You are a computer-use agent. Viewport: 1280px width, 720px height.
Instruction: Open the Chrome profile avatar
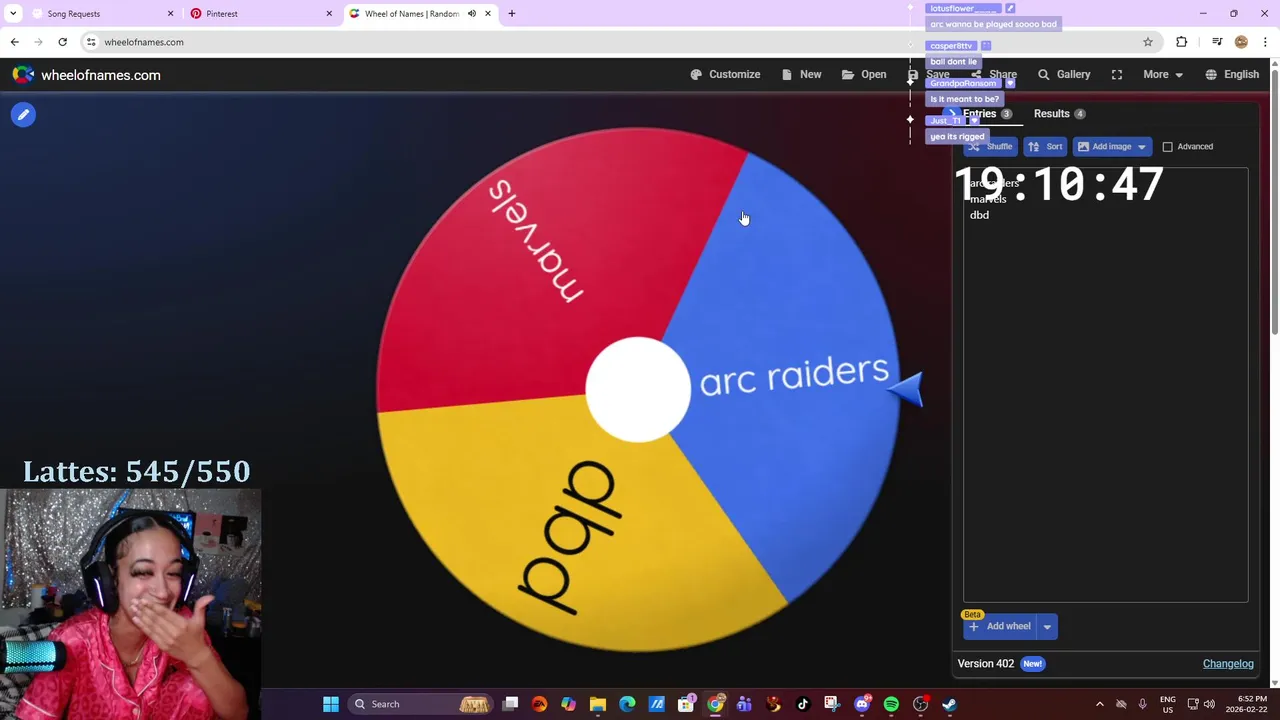1241,42
